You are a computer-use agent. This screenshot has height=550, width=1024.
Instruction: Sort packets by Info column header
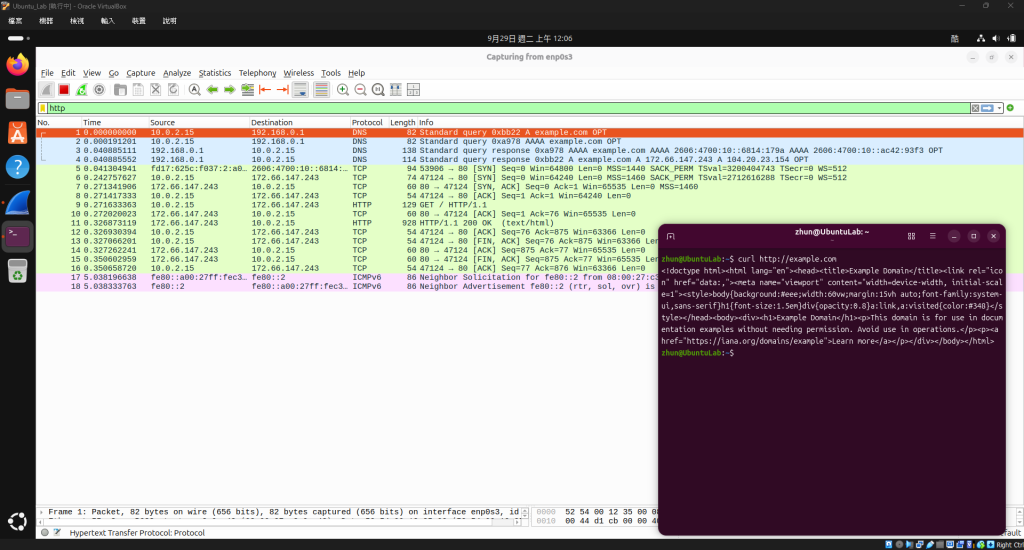[718, 123]
